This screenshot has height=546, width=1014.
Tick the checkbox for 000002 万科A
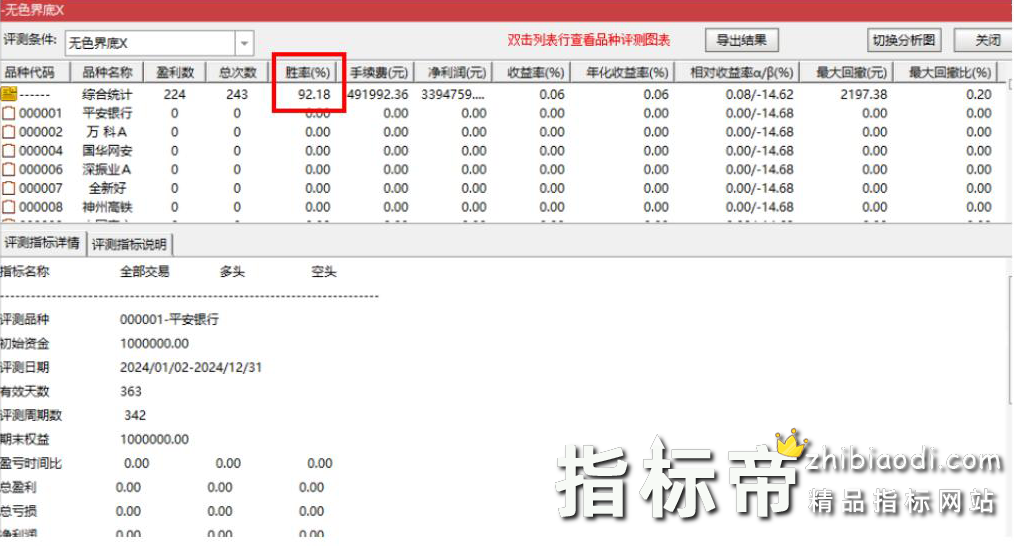(x=8, y=132)
